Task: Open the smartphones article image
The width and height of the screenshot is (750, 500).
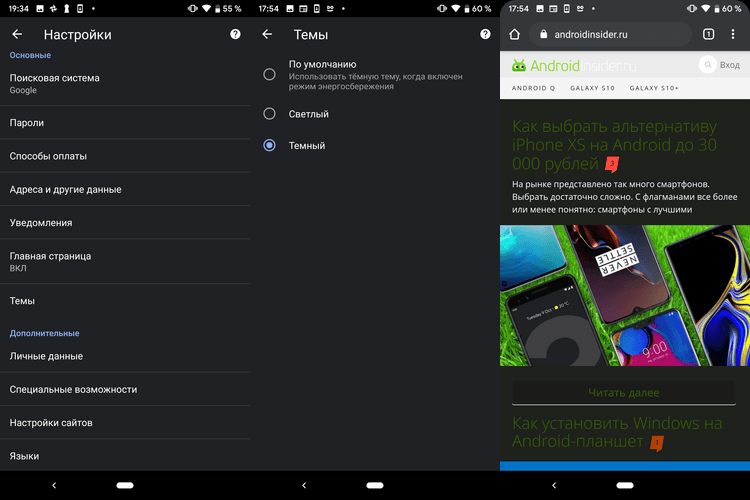Action: click(x=625, y=295)
